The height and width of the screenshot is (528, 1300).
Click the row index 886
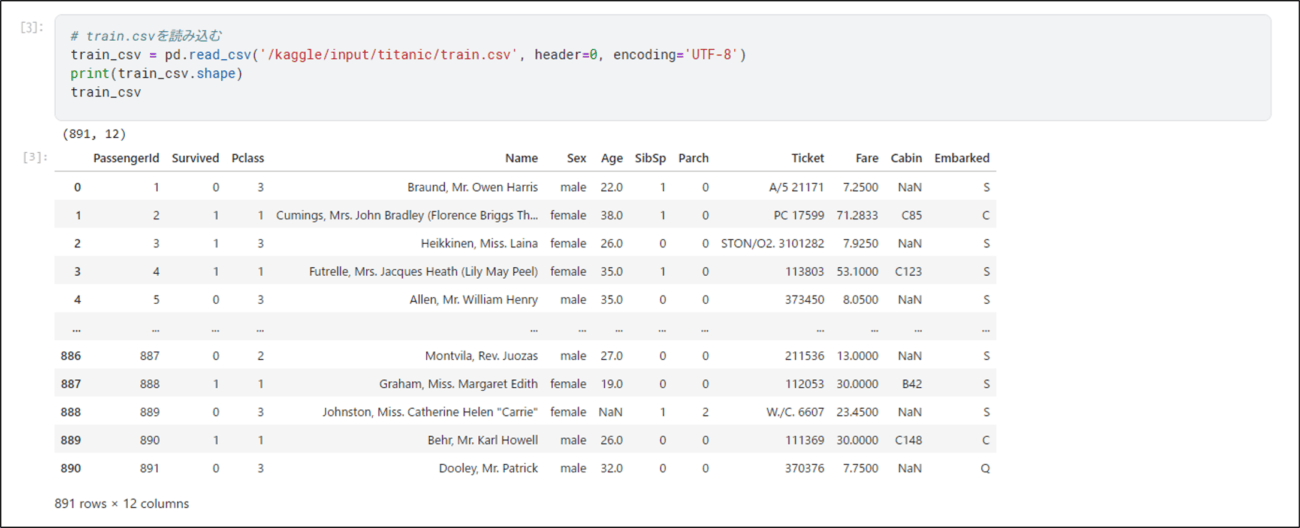coord(71,355)
